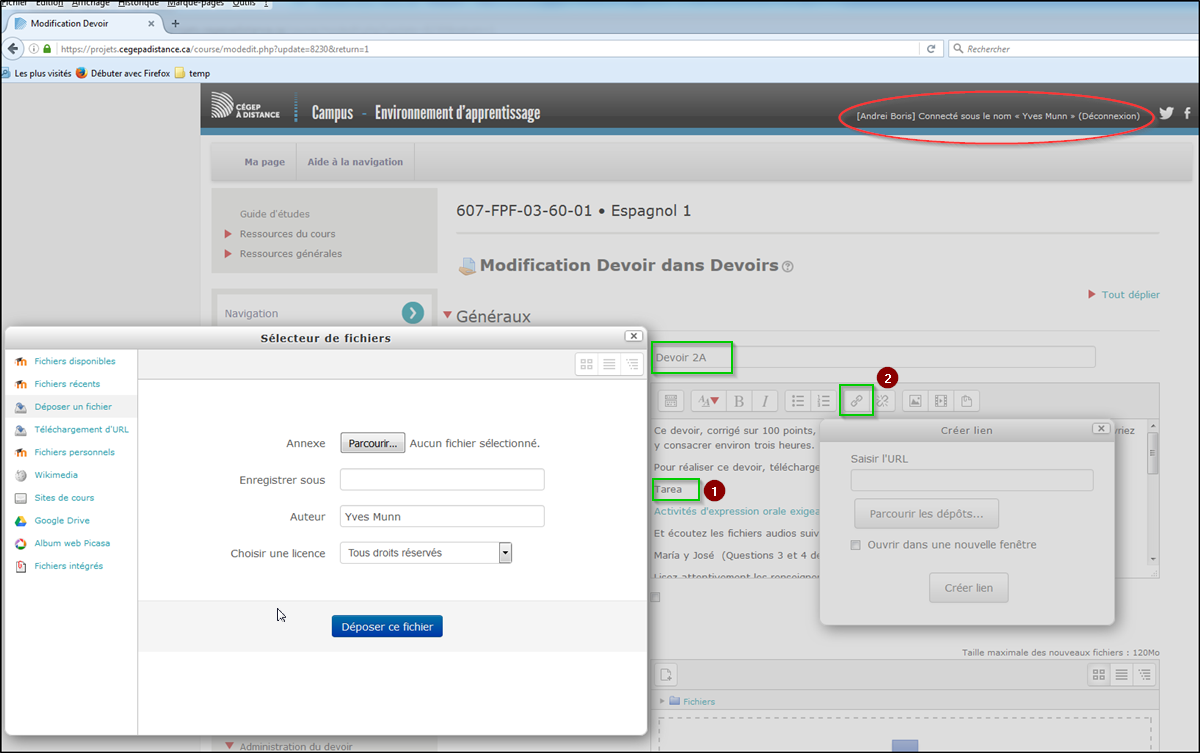Click the 'Parcourir les dépôts...' button
The height and width of the screenshot is (753, 1200).
(x=926, y=514)
